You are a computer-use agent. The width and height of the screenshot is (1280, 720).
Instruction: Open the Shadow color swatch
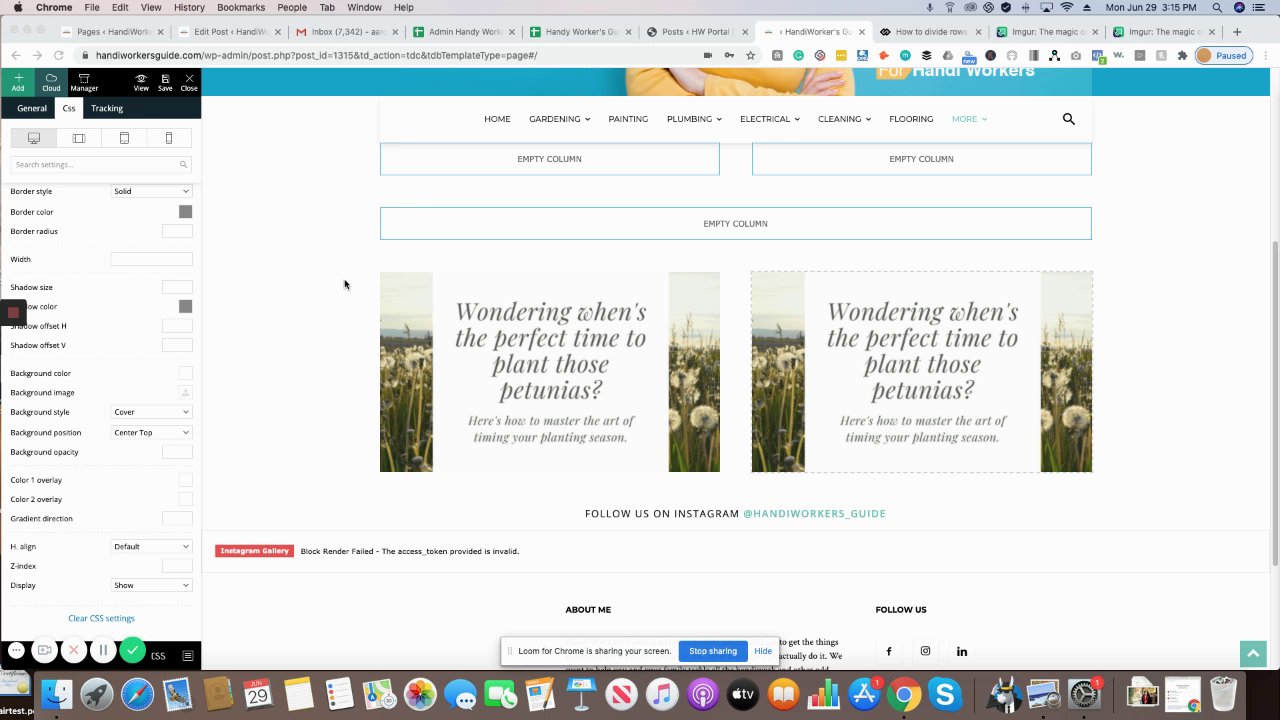point(185,306)
